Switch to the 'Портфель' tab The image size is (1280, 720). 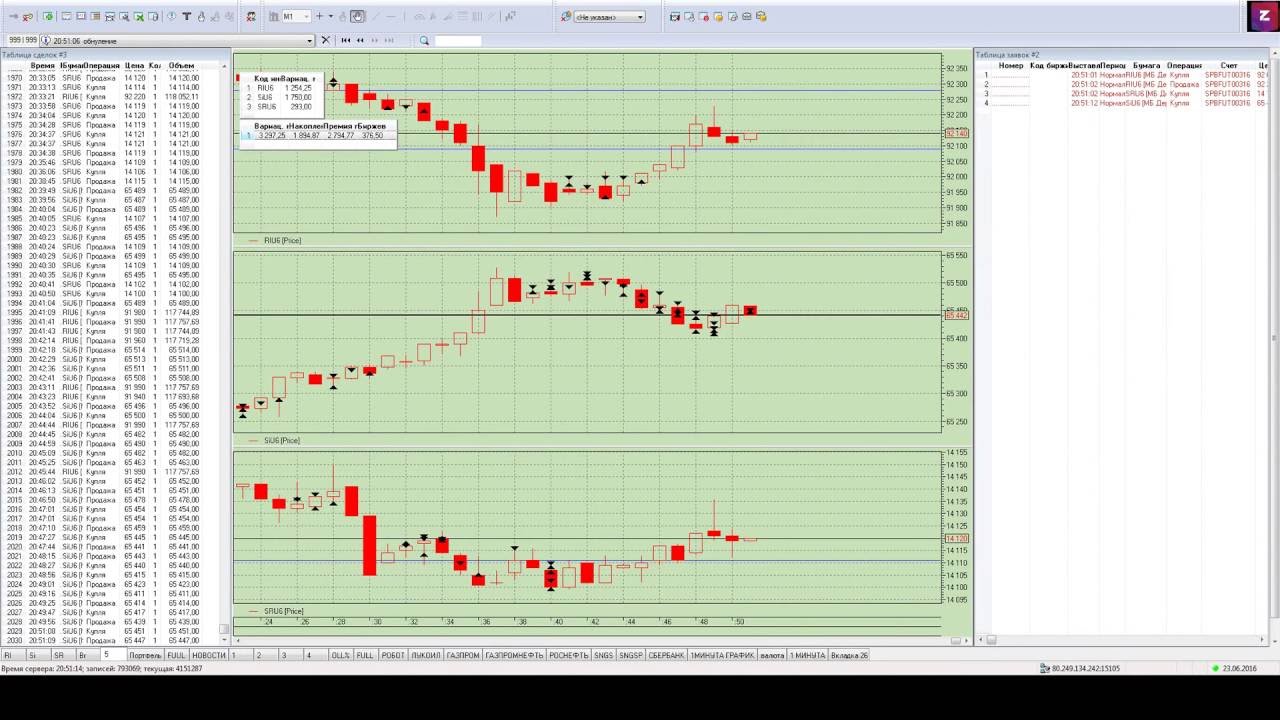click(x=145, y=655)
